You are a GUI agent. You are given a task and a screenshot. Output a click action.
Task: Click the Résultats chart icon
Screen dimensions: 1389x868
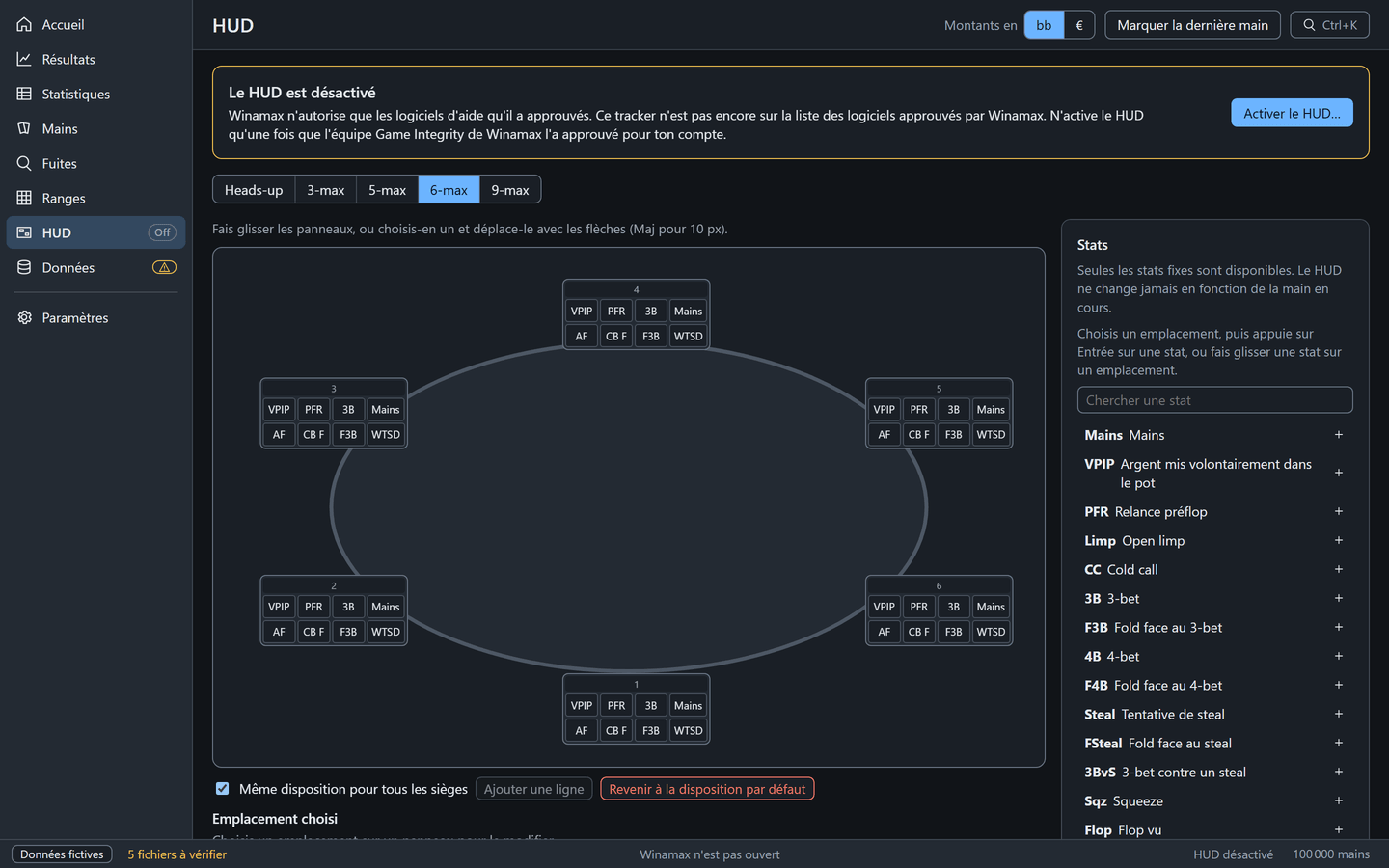click(24, 59)
